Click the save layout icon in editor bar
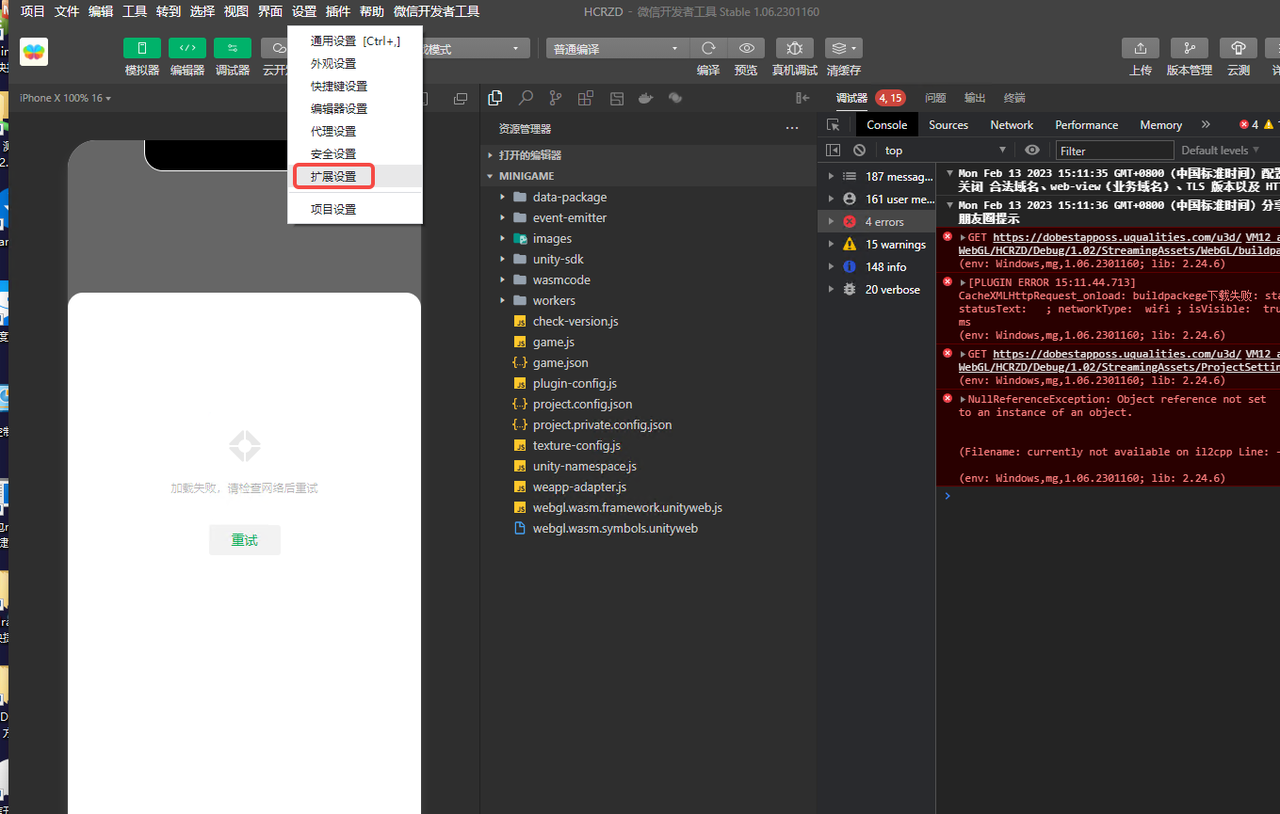The height and width of the screenshot is (814, 1280). coord(616,98)
